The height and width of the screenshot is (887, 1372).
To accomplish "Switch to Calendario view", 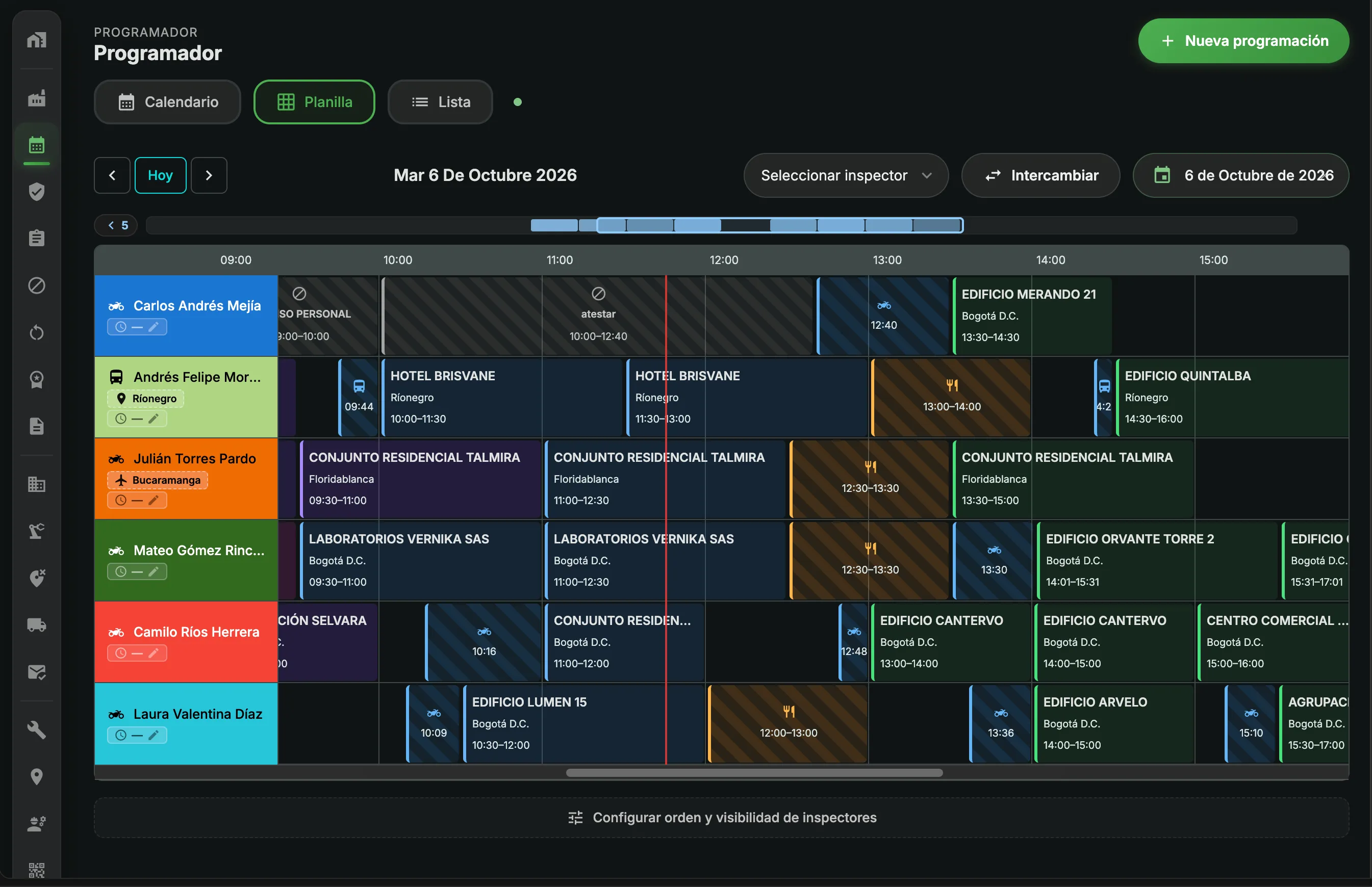I will point(167,102).
